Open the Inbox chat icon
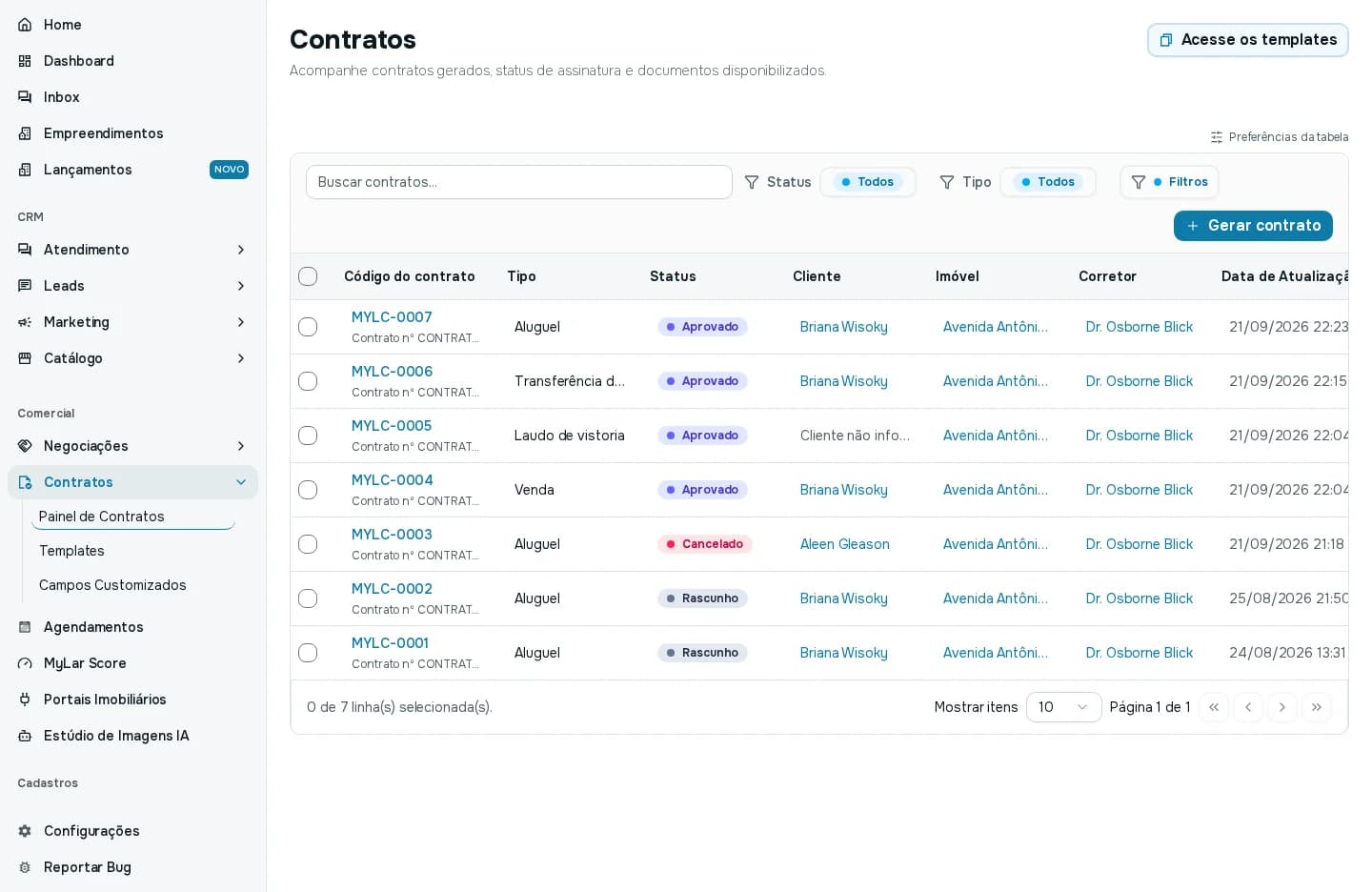 point(25,97)
